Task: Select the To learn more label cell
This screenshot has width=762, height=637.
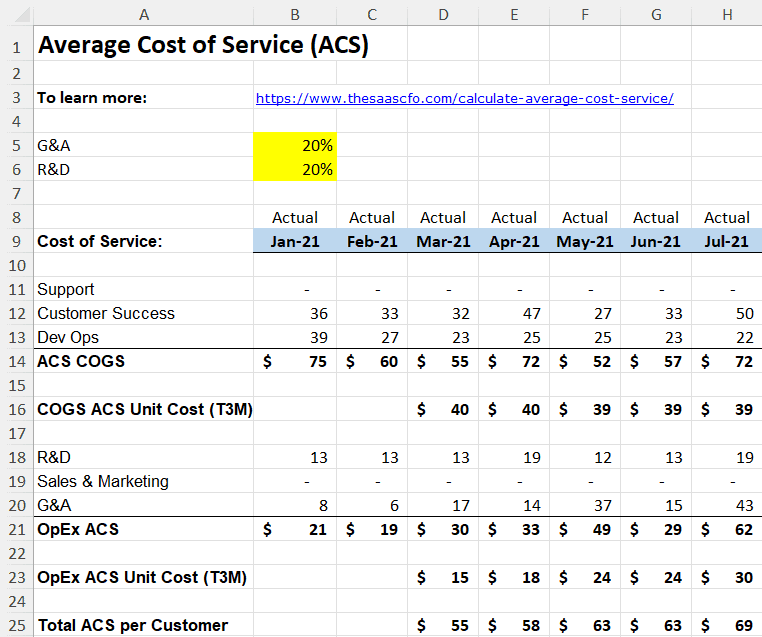Action: 143,98
